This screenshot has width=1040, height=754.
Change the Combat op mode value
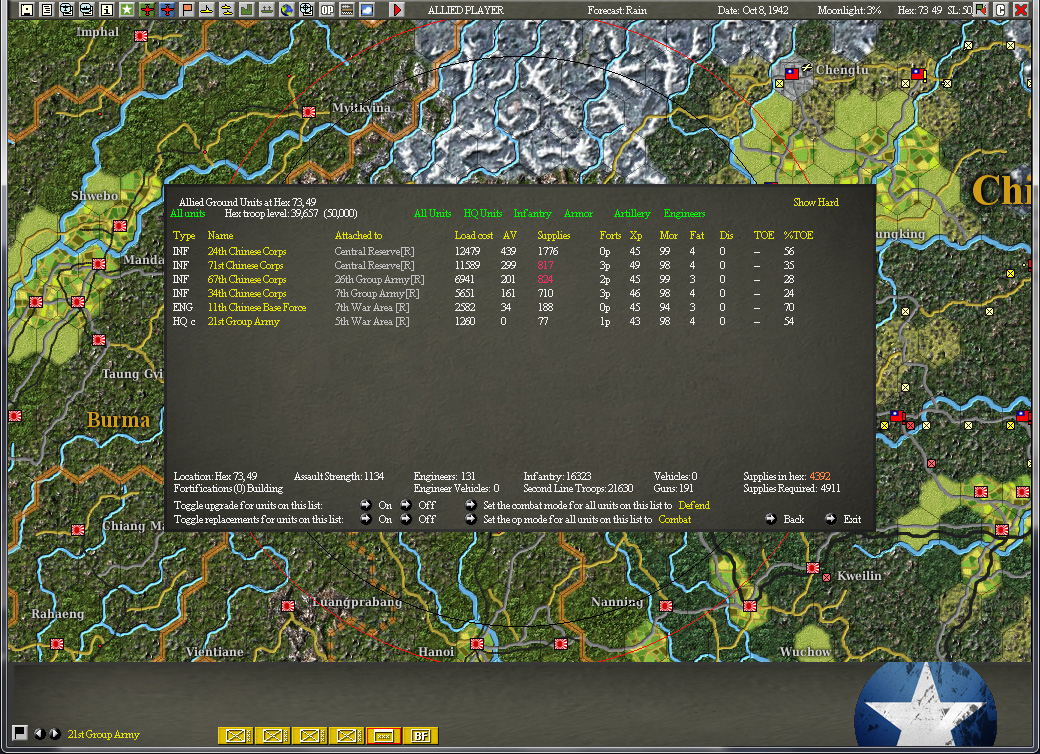675,519
